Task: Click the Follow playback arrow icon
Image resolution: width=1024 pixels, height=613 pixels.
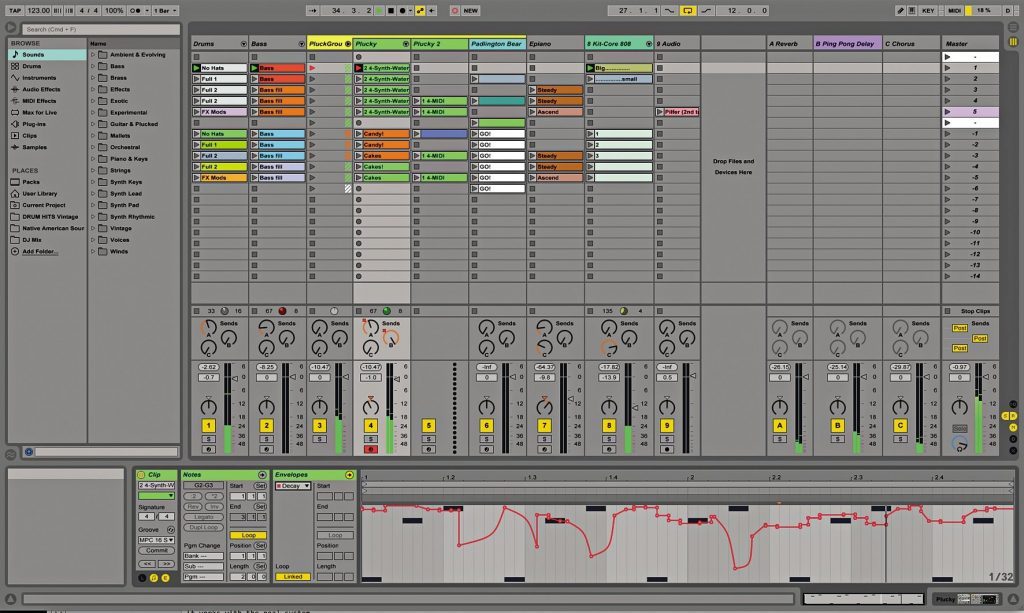Action: point(313,10)
